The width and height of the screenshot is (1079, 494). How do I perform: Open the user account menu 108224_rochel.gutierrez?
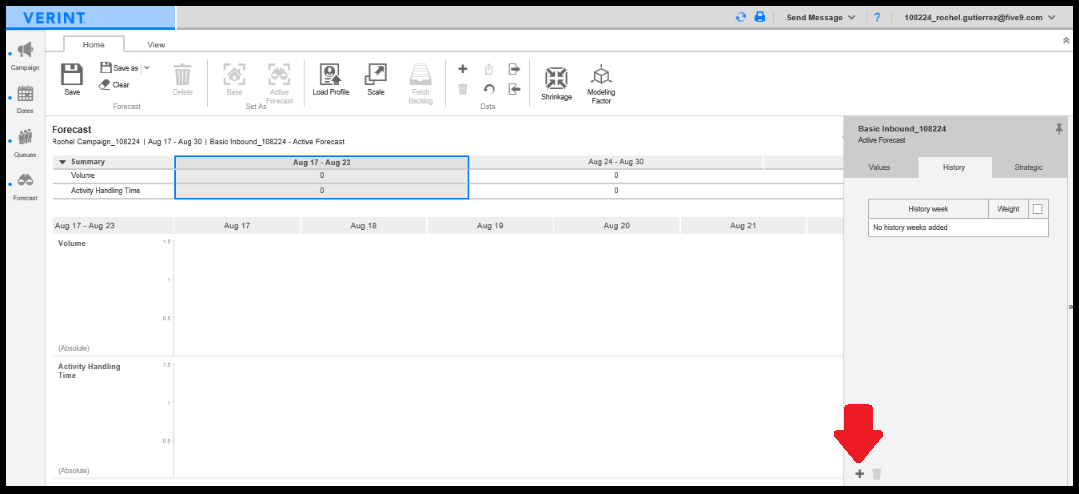980,18
